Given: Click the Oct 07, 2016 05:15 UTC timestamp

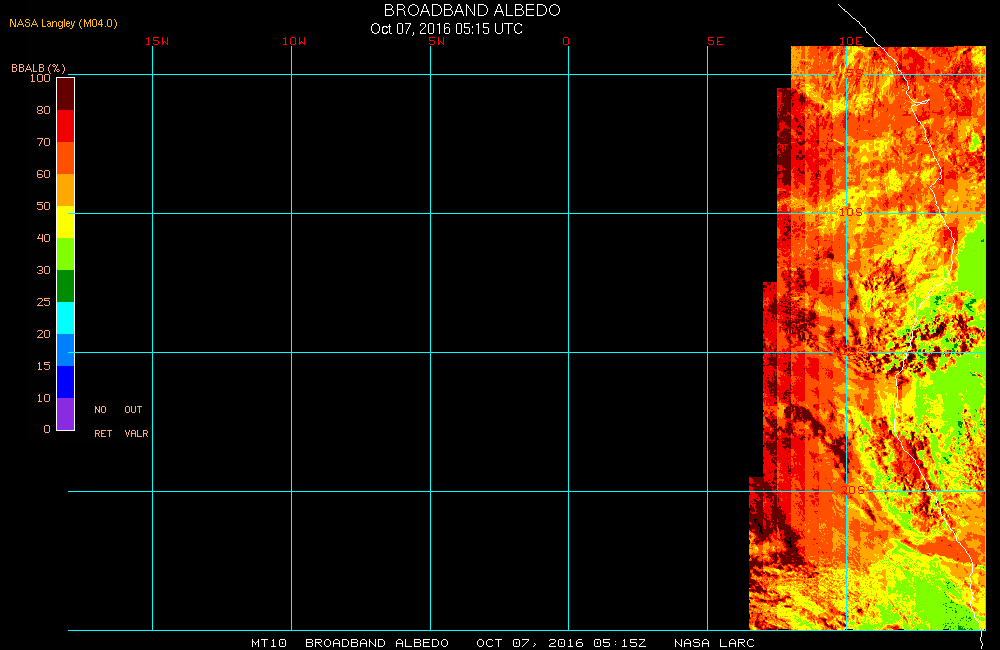Looking at the screenshot, I should pyautogui.click(x=446, y=29).
